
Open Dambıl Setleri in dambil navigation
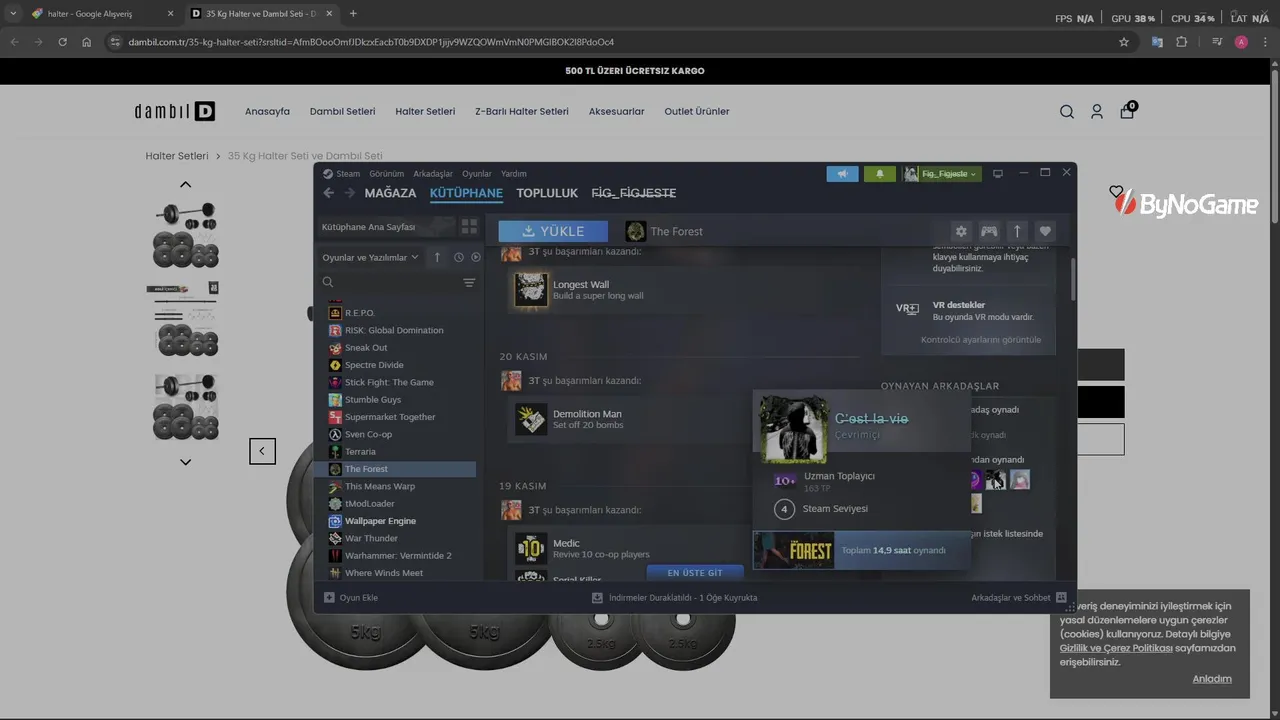click(x=343, y=112)
